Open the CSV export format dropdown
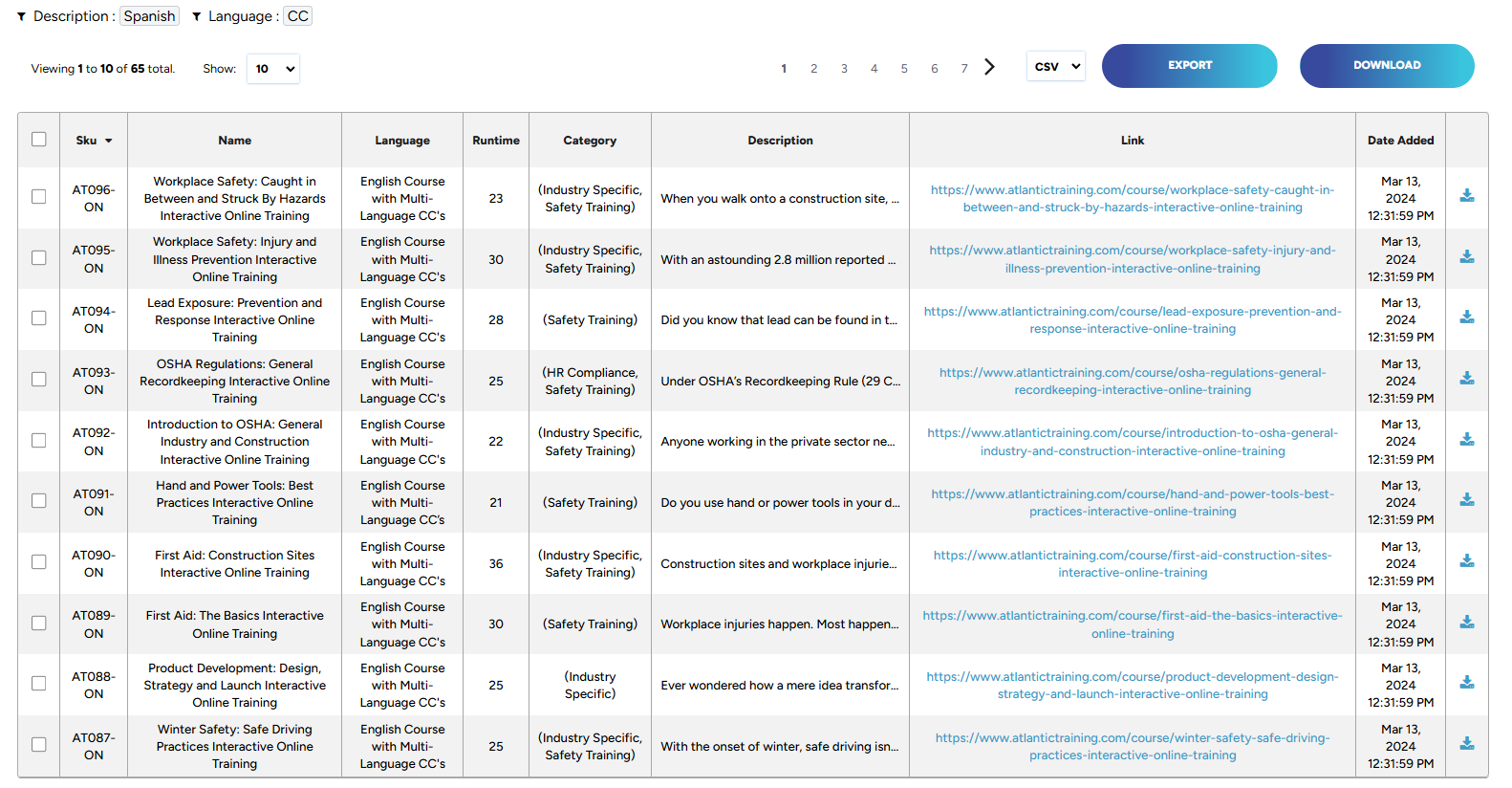Viewport: 1512px width, 788px height. (x=1056, y=67)
